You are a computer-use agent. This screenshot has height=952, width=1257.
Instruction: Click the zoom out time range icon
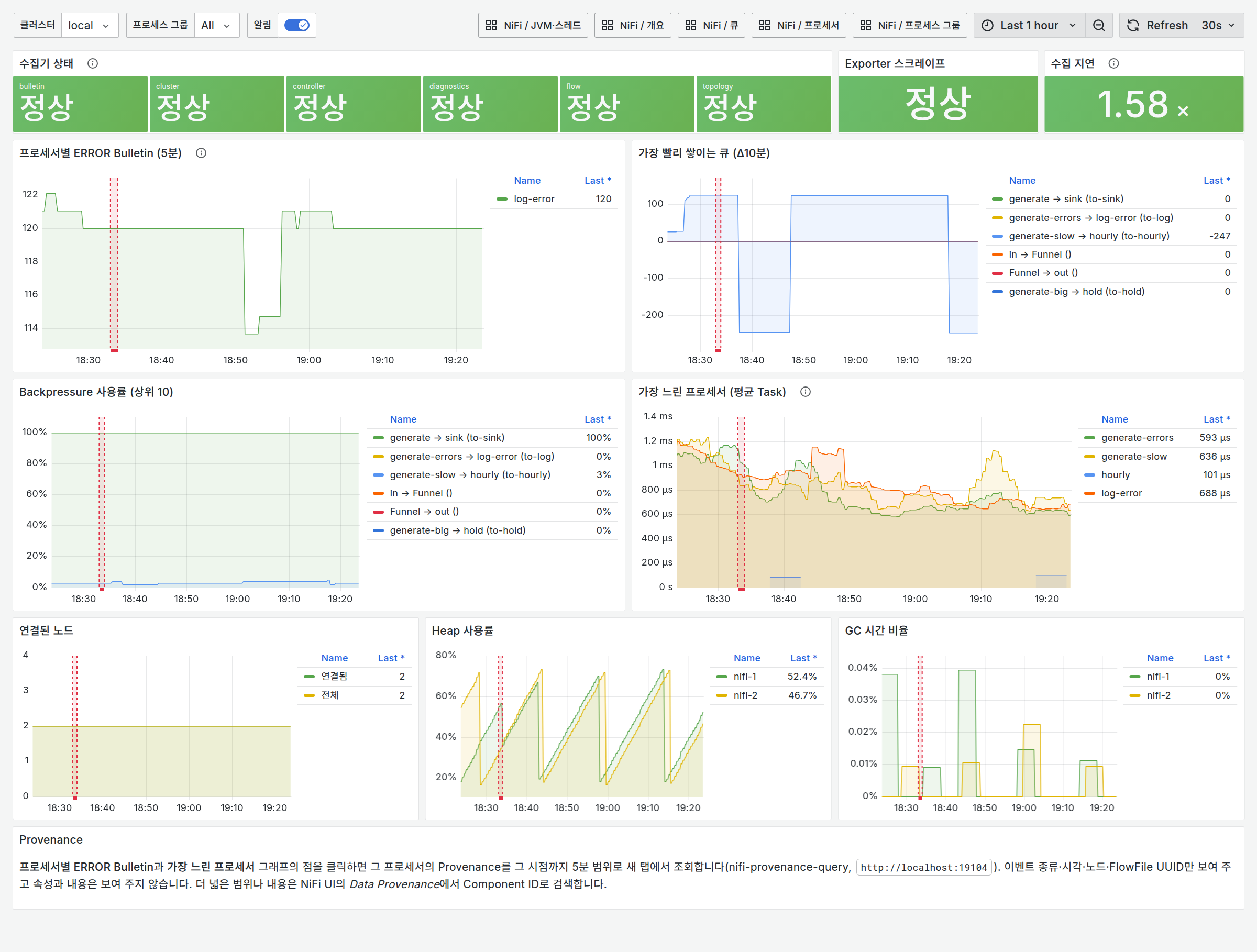1099,25
